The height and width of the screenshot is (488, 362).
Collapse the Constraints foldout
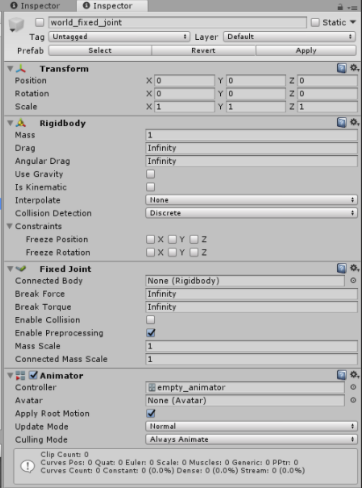[x=10, y=226]
